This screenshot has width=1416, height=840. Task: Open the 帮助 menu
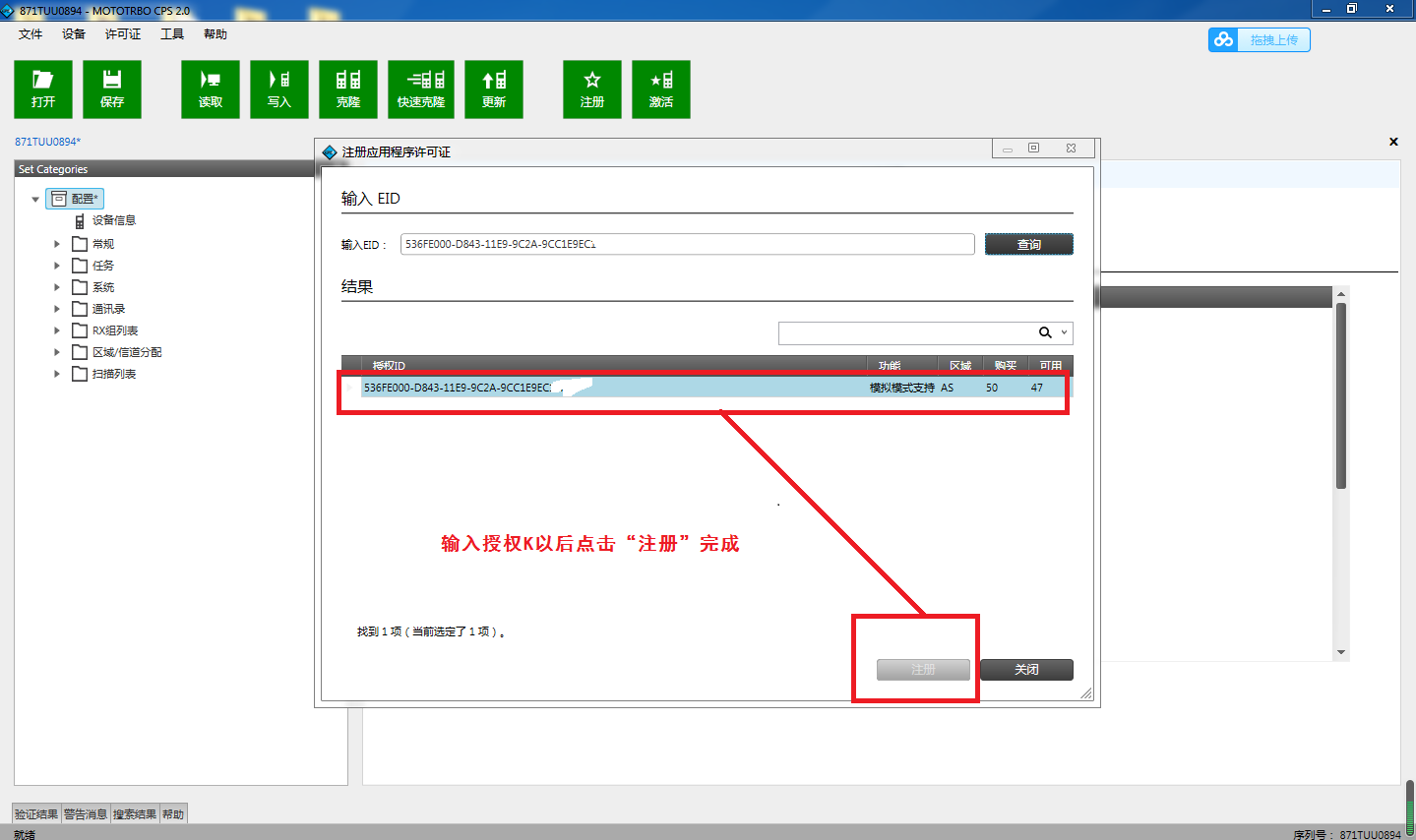coord(215,34)
